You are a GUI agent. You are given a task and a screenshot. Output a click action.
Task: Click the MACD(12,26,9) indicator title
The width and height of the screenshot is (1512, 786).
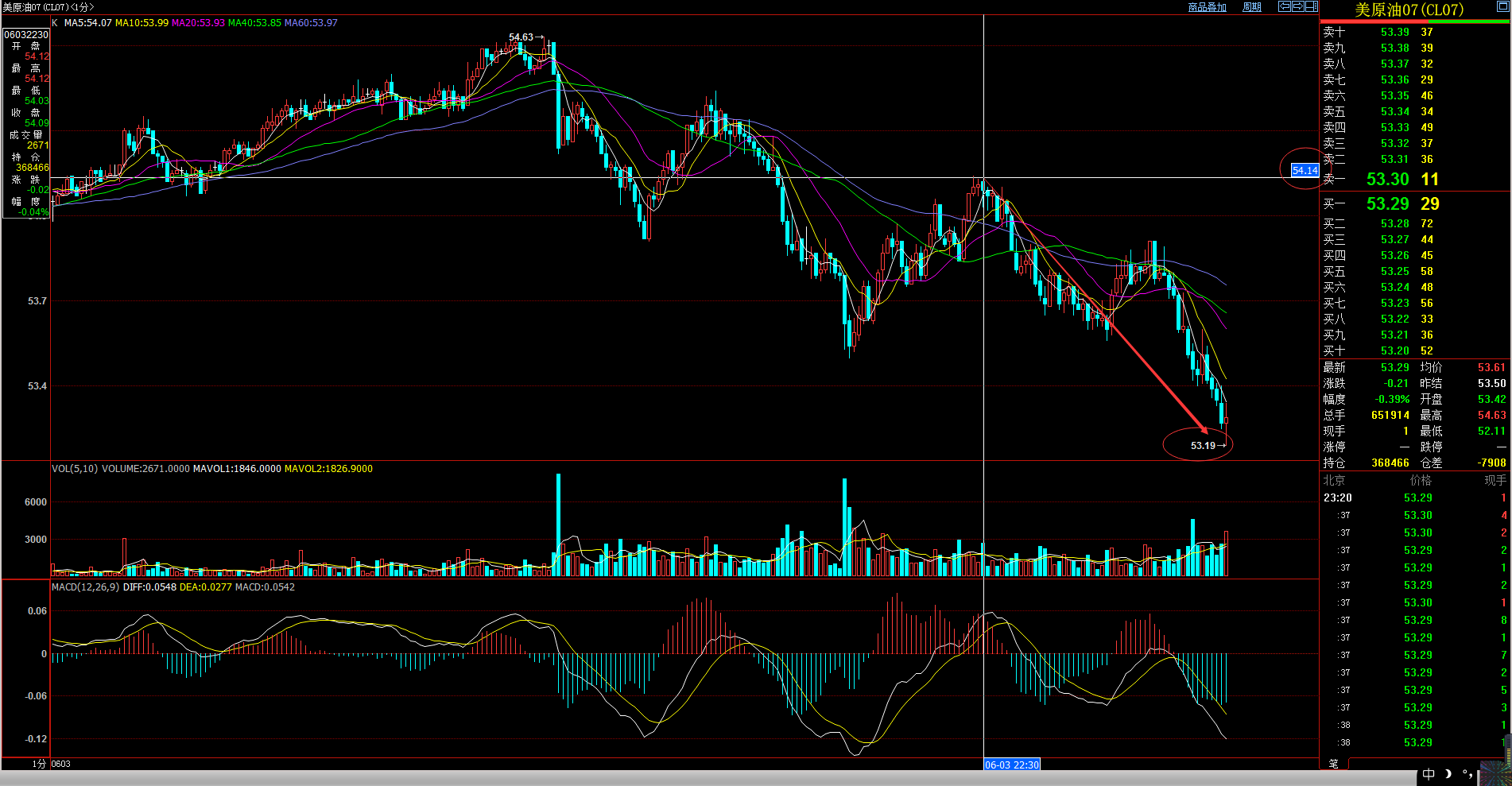tap(85, 587)
